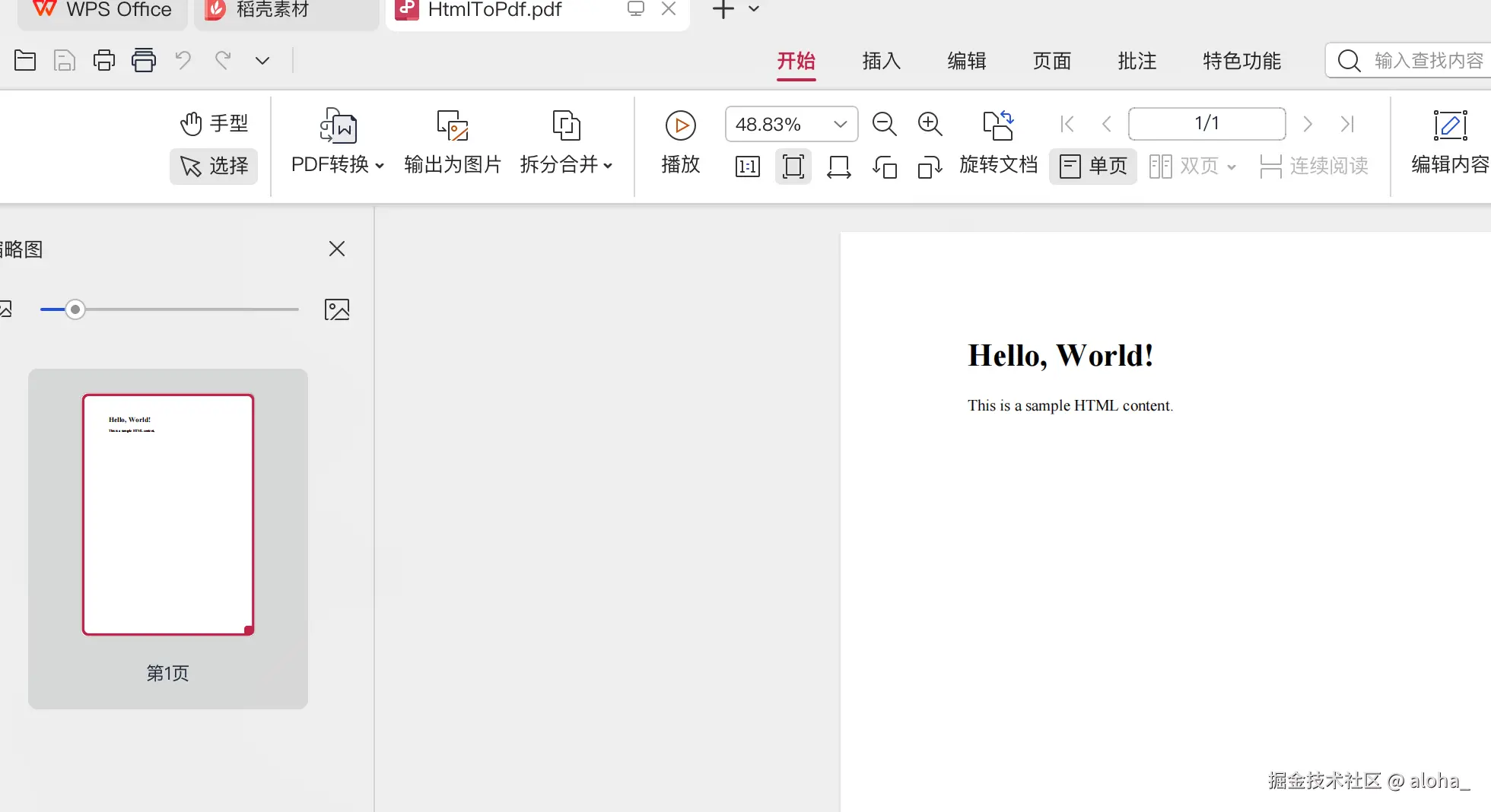This screenshot has width=1491, height=812.
Task: Activate the 手型 hand tool
Action: (x=215, y=123)
